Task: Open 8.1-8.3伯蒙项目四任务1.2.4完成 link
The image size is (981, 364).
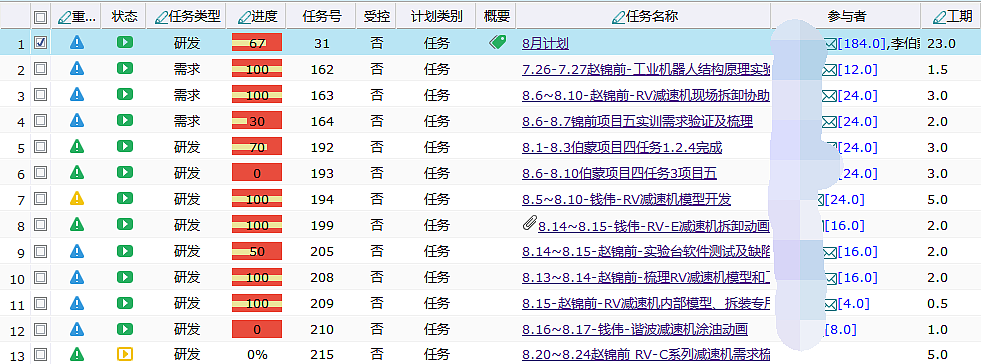Action: [x=622, y=148]
